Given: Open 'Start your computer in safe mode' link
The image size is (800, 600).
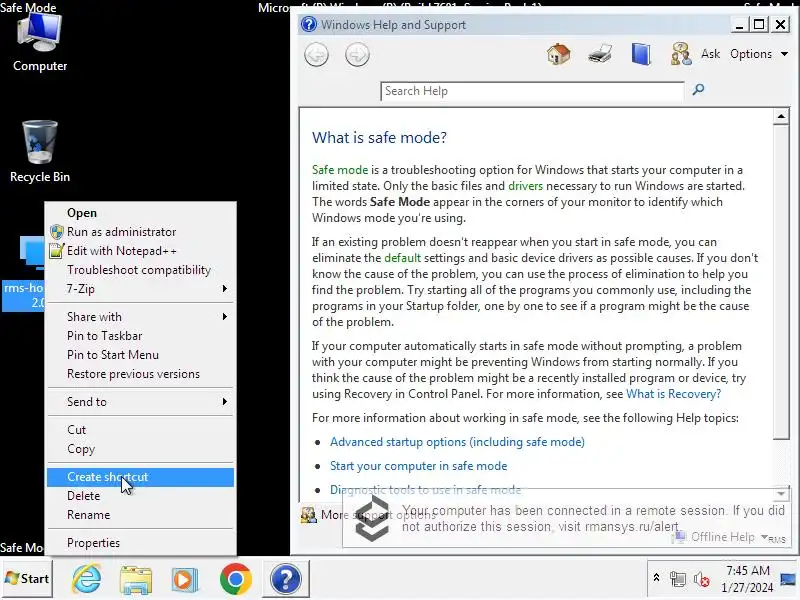Looking at the screenshot, I should point(418,466).
